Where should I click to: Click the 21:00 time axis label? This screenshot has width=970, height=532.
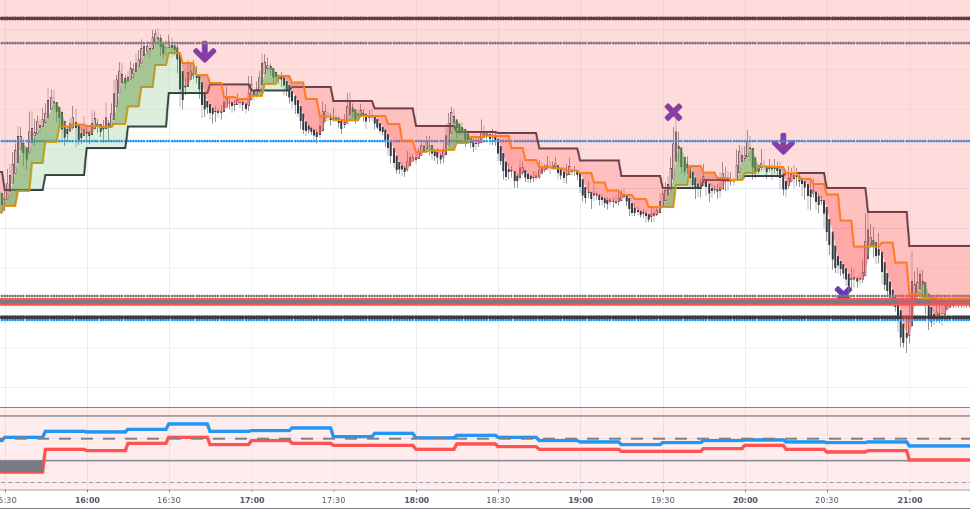coord(910,500)
